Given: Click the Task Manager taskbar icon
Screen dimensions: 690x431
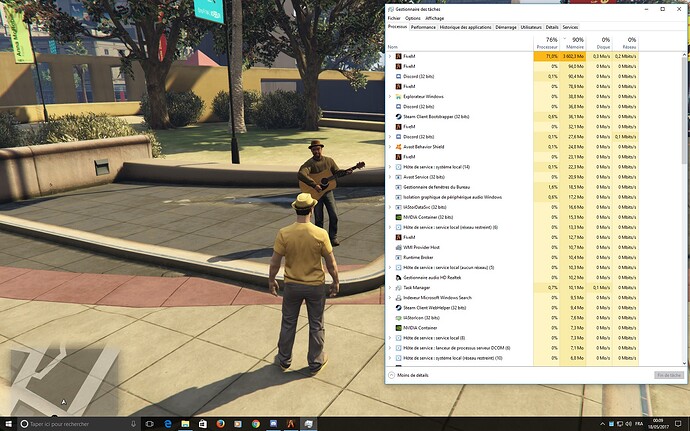Looking at the screenshot, I should [308, 424].
